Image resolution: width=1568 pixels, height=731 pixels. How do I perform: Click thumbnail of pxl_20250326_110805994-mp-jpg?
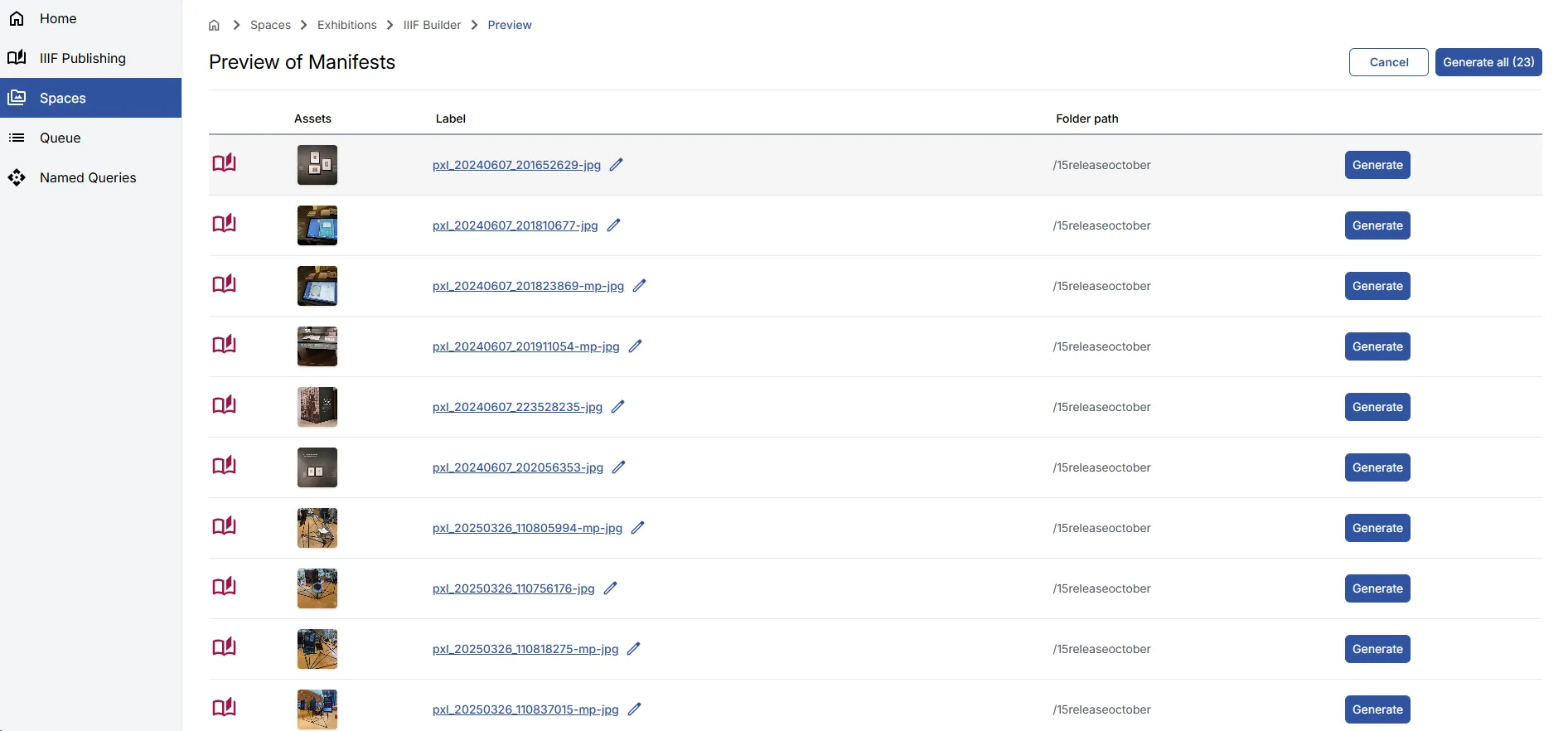click(x=317, y=528)
